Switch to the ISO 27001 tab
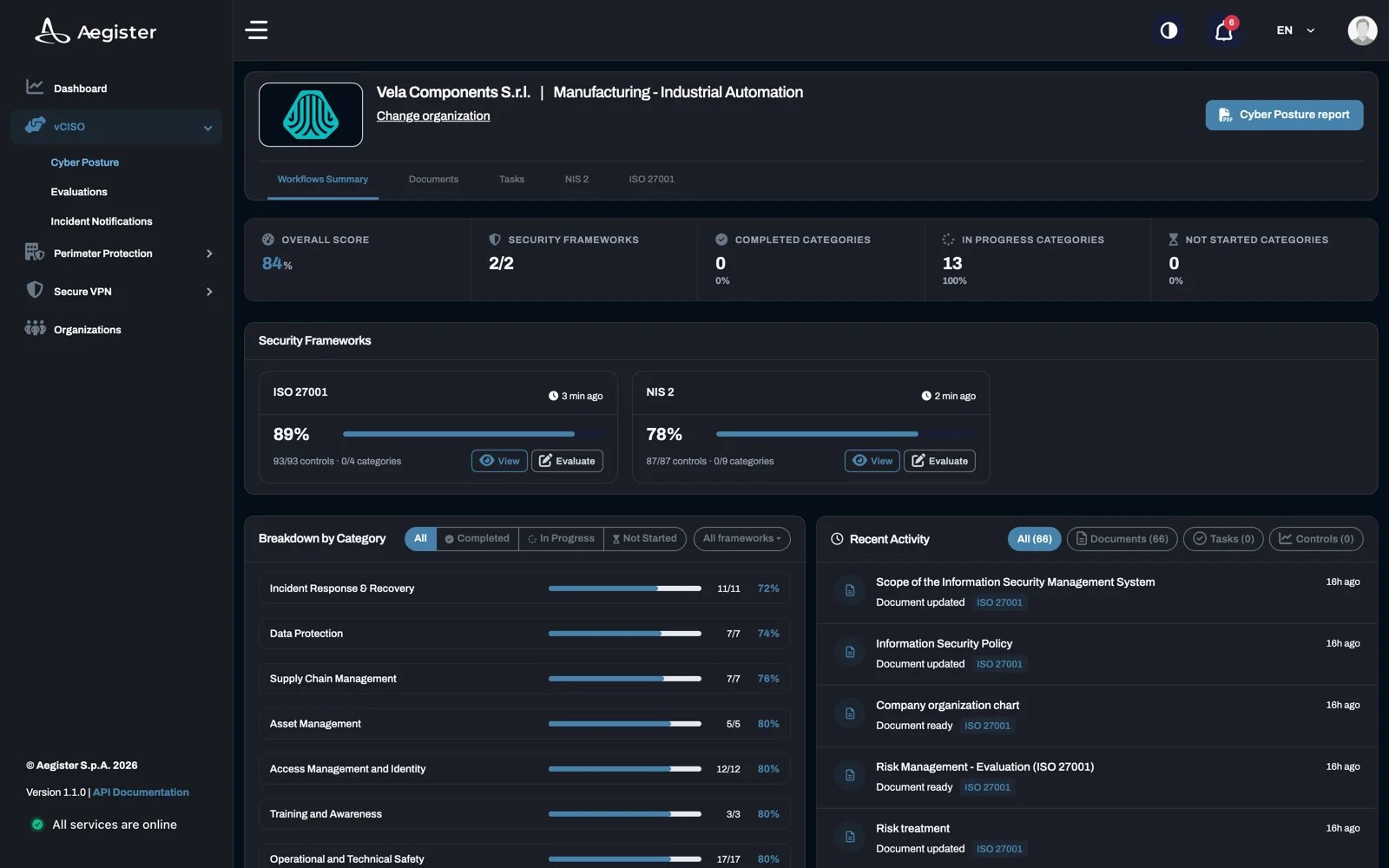The height and width of the screenshot is (868, 1389). [652, 180]
